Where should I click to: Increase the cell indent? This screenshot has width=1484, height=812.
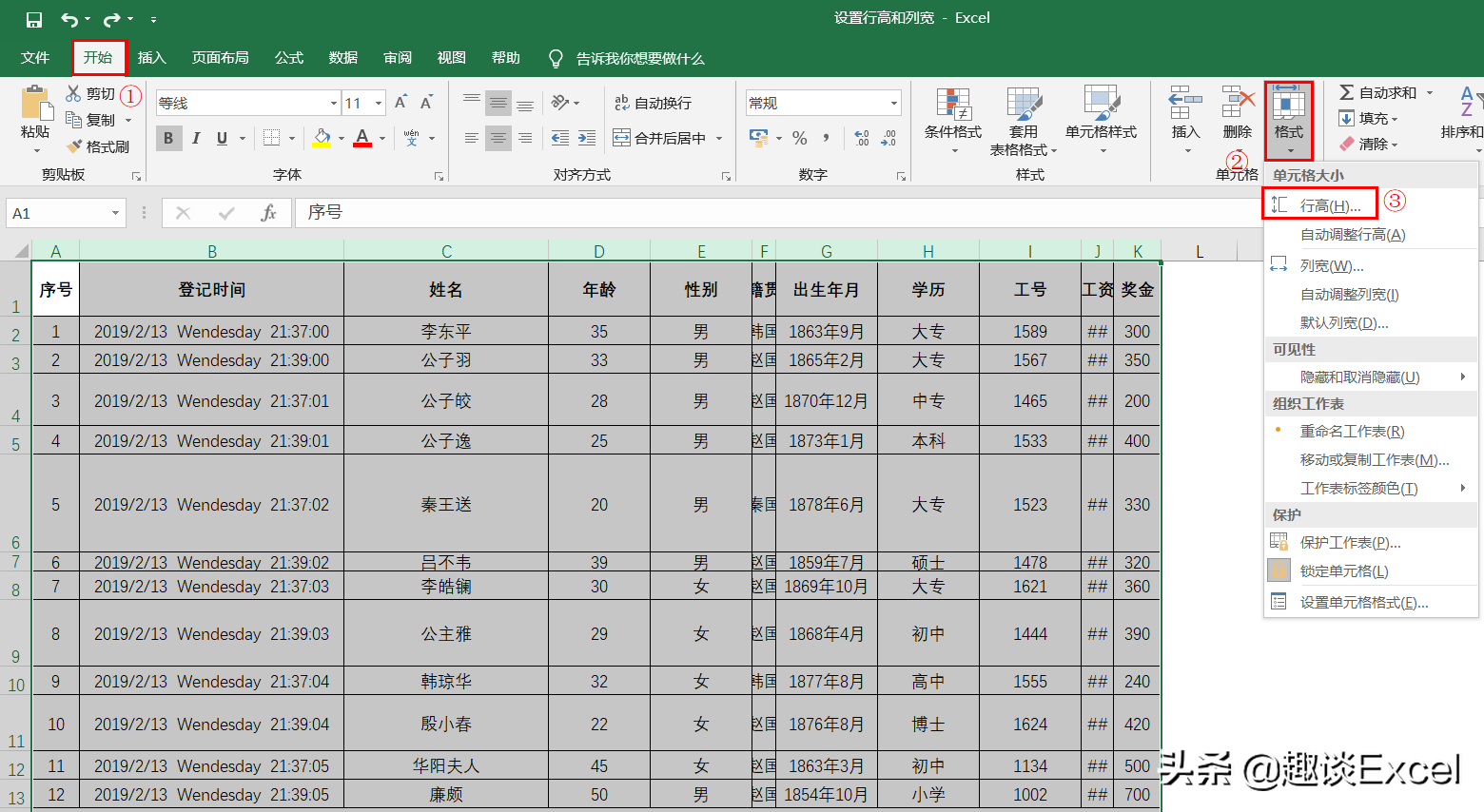click(x=587, y=138)
